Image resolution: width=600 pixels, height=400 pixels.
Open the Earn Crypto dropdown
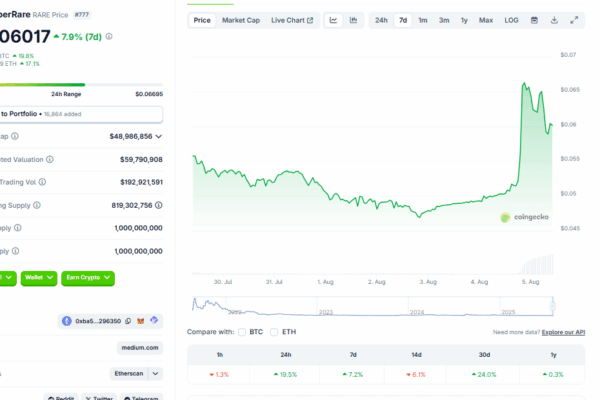pyautogui.click(x=88, y=278)
